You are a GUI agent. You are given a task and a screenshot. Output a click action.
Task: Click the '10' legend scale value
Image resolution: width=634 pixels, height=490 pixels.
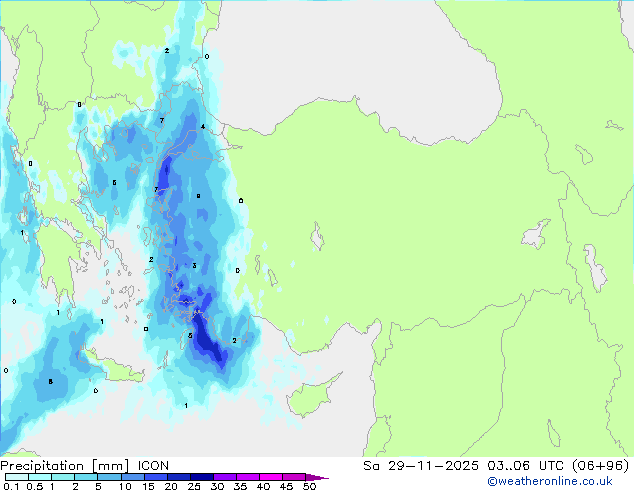tap(125, 486)
